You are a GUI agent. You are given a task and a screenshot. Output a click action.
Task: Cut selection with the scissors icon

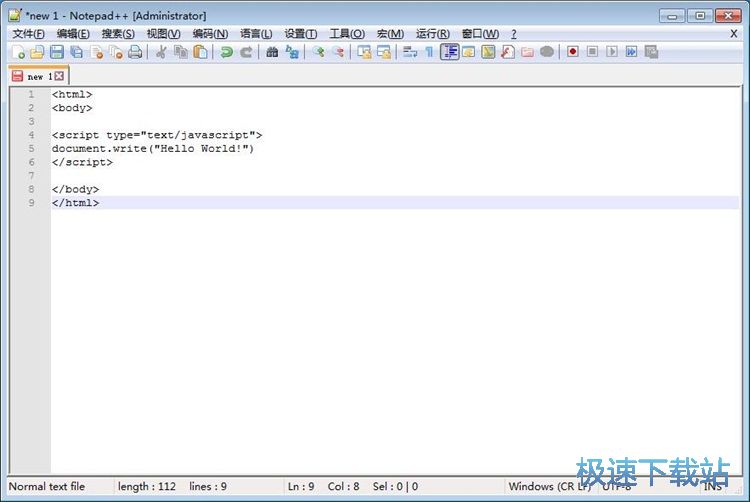[161, 52]
